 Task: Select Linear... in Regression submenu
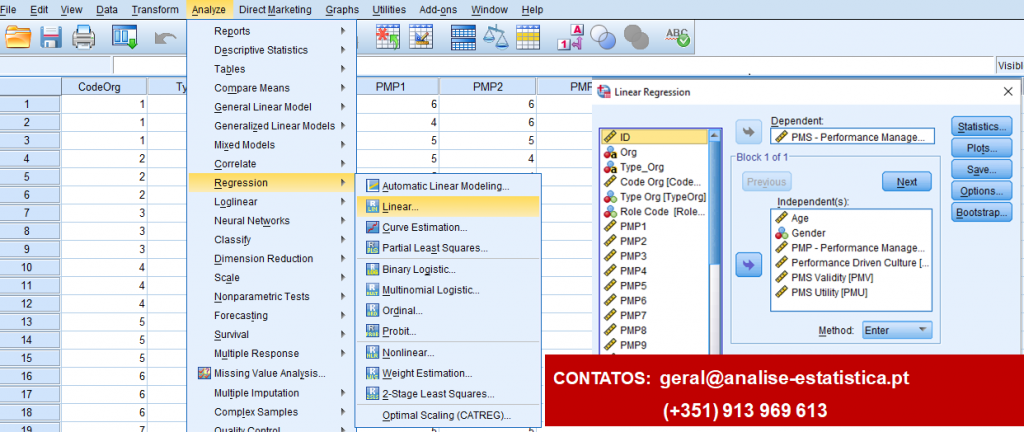[x=448, y=206]
